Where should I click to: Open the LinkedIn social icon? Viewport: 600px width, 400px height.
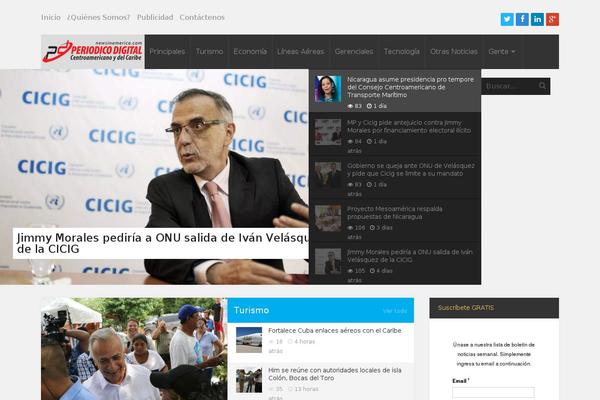coord(537,19)
